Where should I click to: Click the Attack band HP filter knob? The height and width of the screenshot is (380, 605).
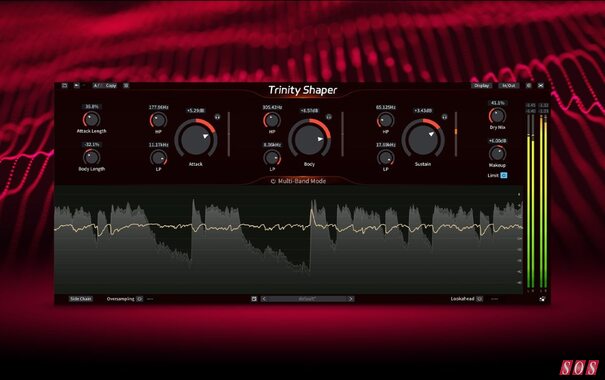point(158,120)
